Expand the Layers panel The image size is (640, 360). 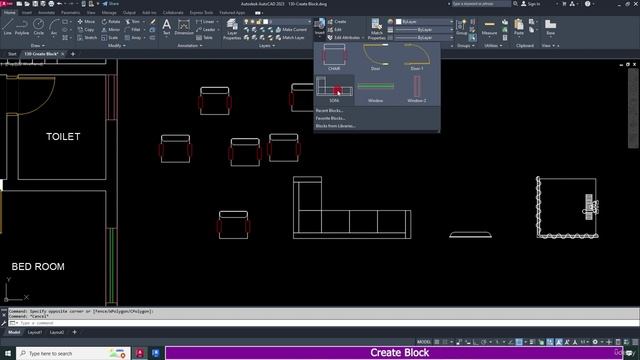267,46
